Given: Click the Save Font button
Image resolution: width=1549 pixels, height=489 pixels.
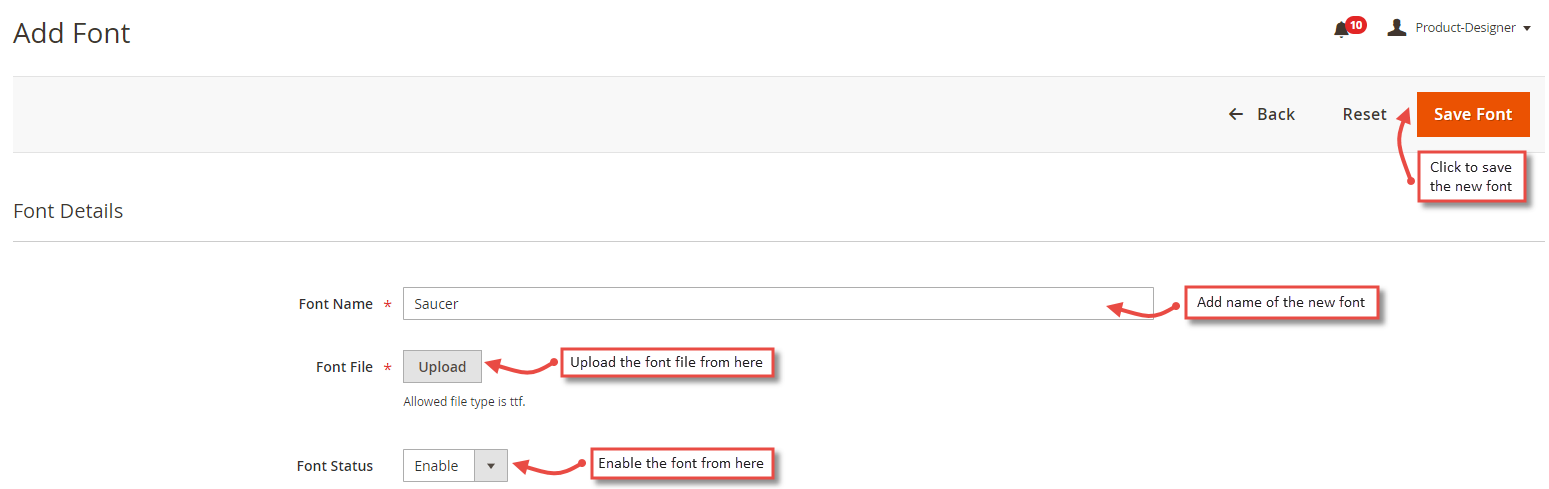Looking at the screenshot, I should pos(1473,114).
